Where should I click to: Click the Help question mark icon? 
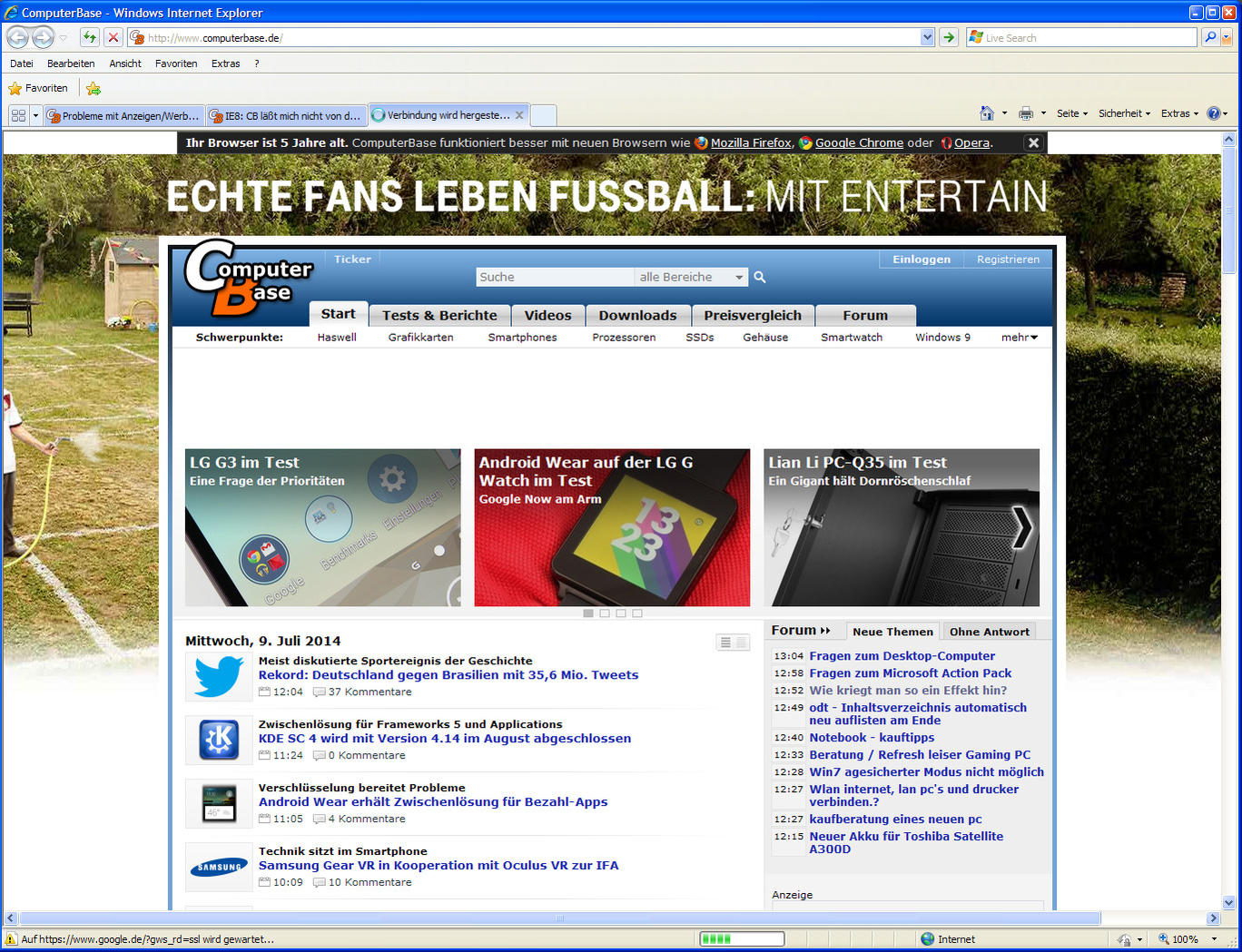tap(1213, 113)
